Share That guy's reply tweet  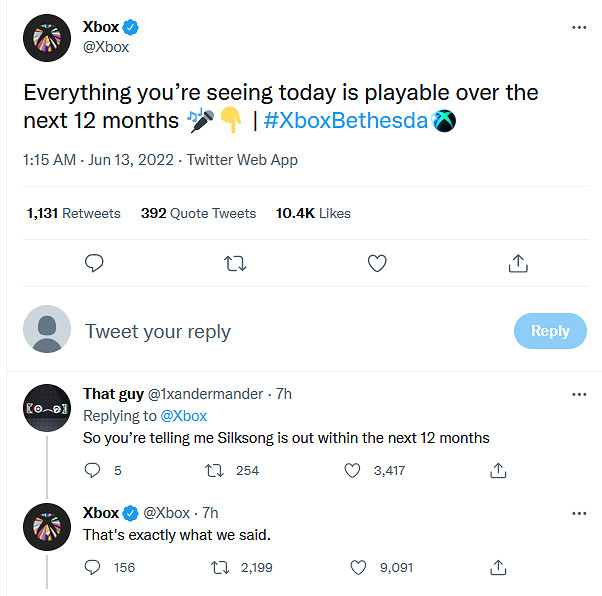point(496,470)
